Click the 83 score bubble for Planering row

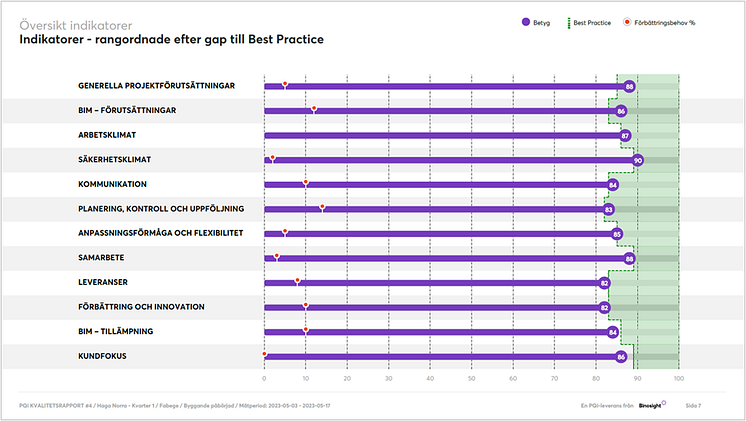pyautogui.click(x=609, y=209)
